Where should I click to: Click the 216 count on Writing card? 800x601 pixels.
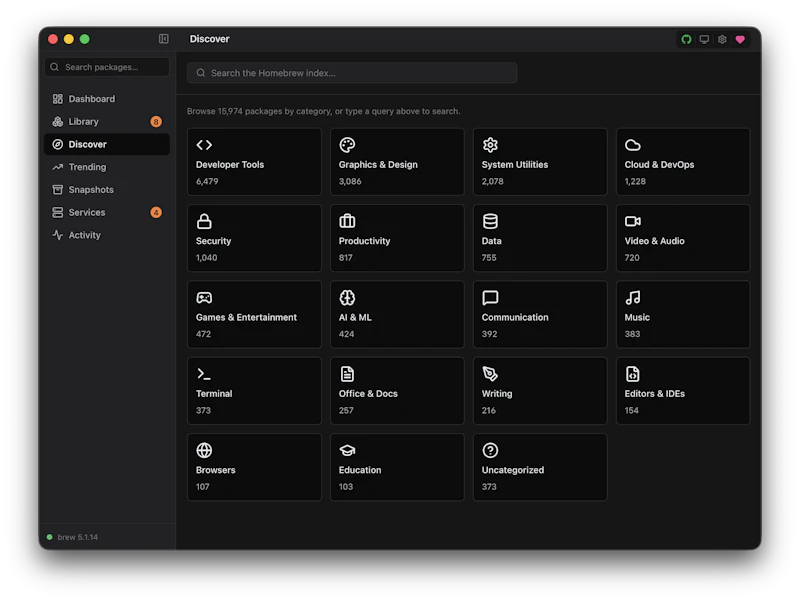click(x=489, y=411)
